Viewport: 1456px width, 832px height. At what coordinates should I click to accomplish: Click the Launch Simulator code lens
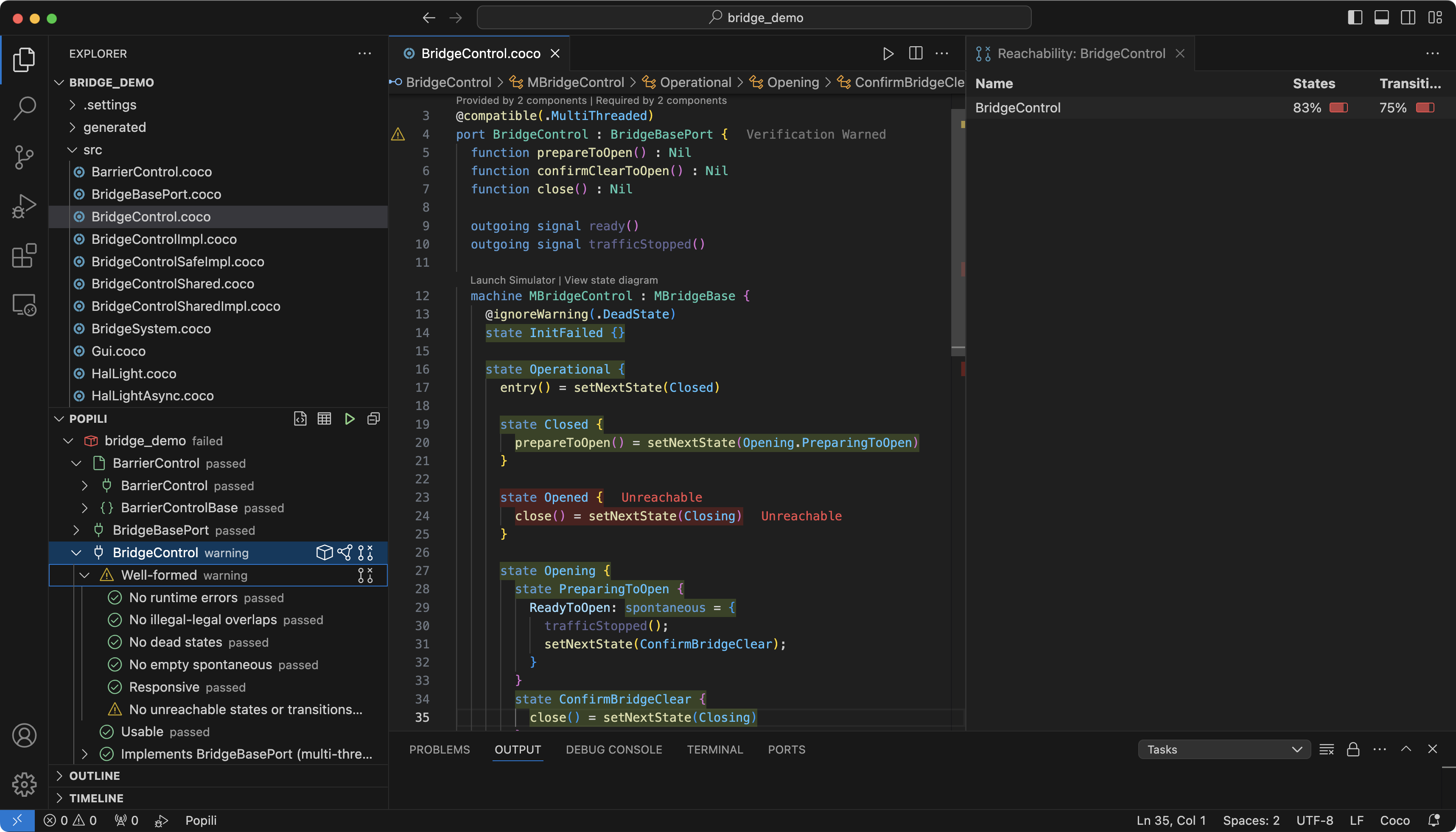(512, 280)
